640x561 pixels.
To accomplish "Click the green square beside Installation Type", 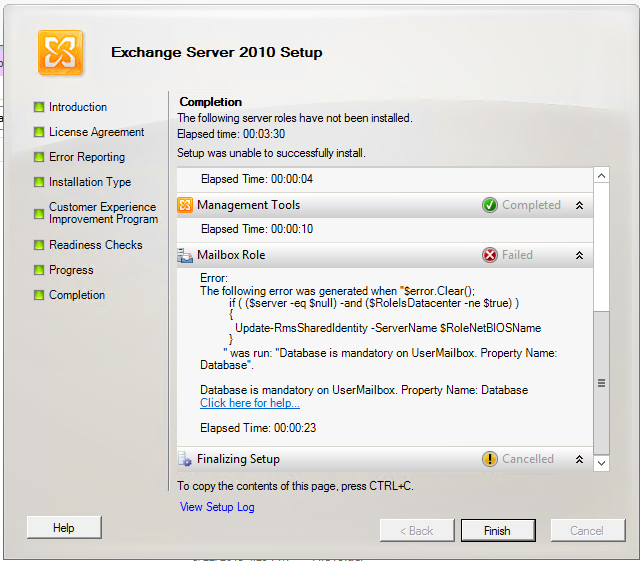I will (x=39, y=182).
